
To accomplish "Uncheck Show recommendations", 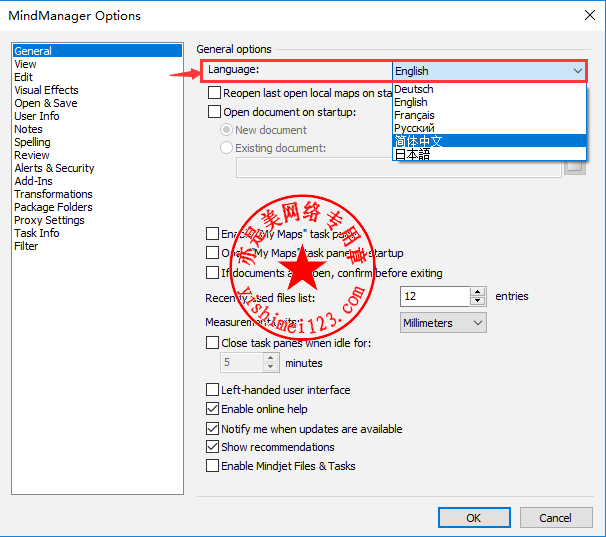I will [x=212, y=447].
